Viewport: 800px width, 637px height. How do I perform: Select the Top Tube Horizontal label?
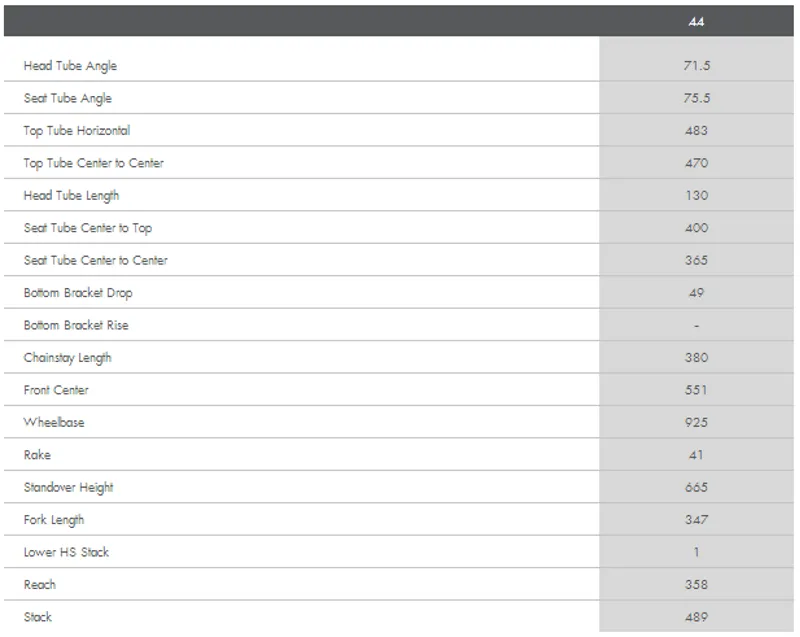(x=77, y=131)
